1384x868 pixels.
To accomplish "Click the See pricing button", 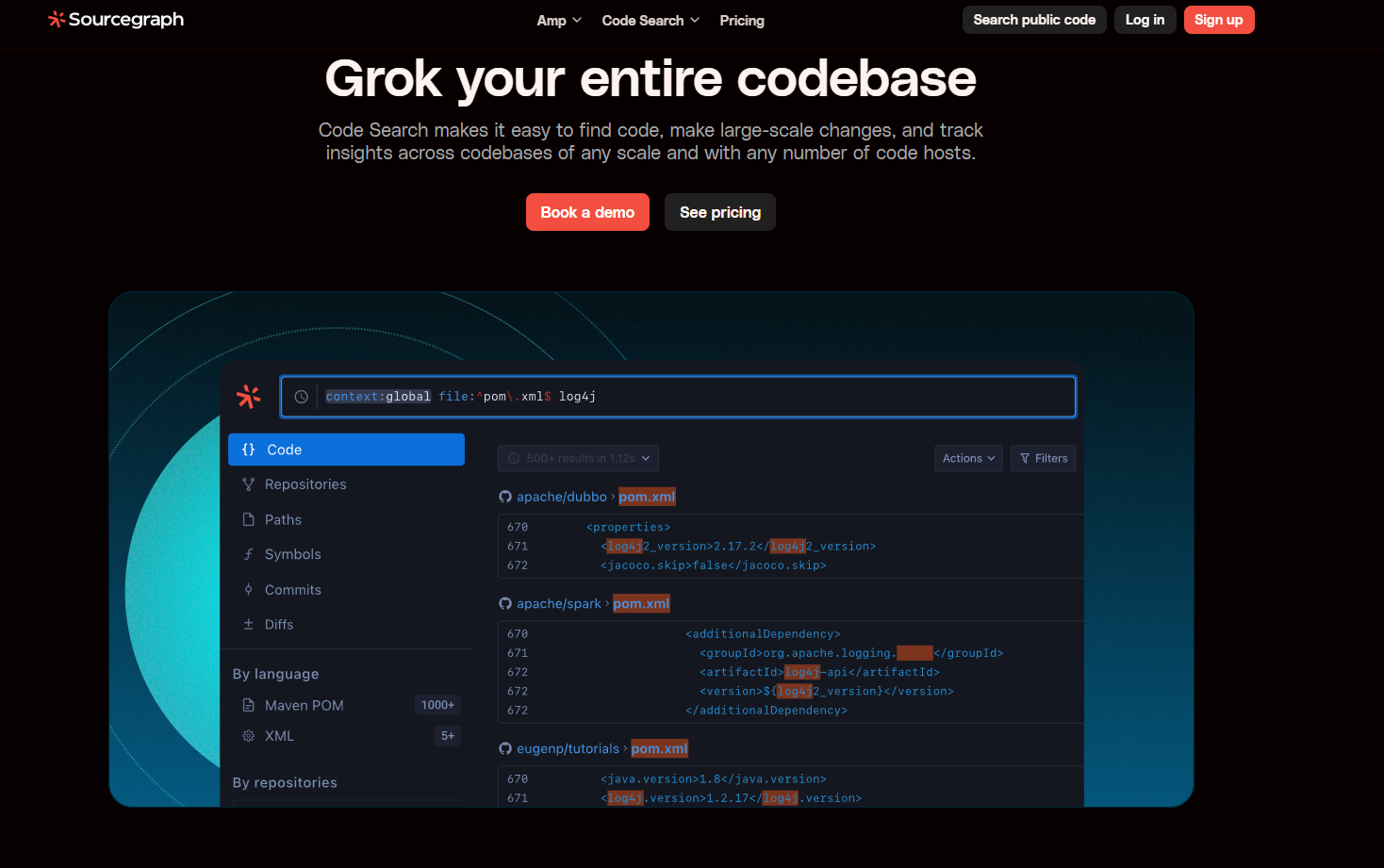I will [720, 212].
